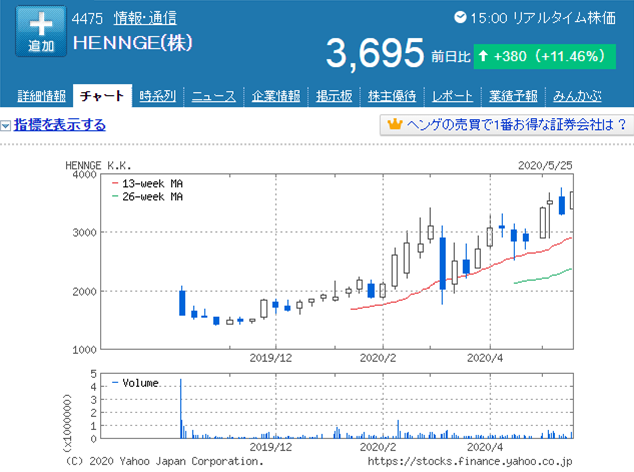Click the 13-week MA legend entry
This screenshot has width=634, height=472.
pyautogui.click(x=147, y=184)
